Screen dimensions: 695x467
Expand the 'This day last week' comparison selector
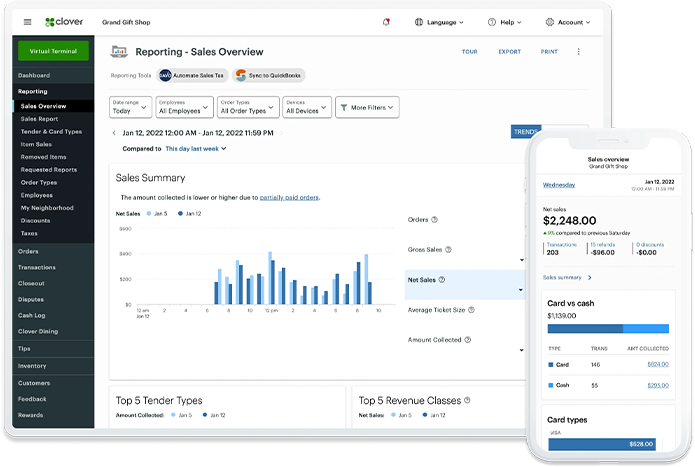(x=196, y=148)
